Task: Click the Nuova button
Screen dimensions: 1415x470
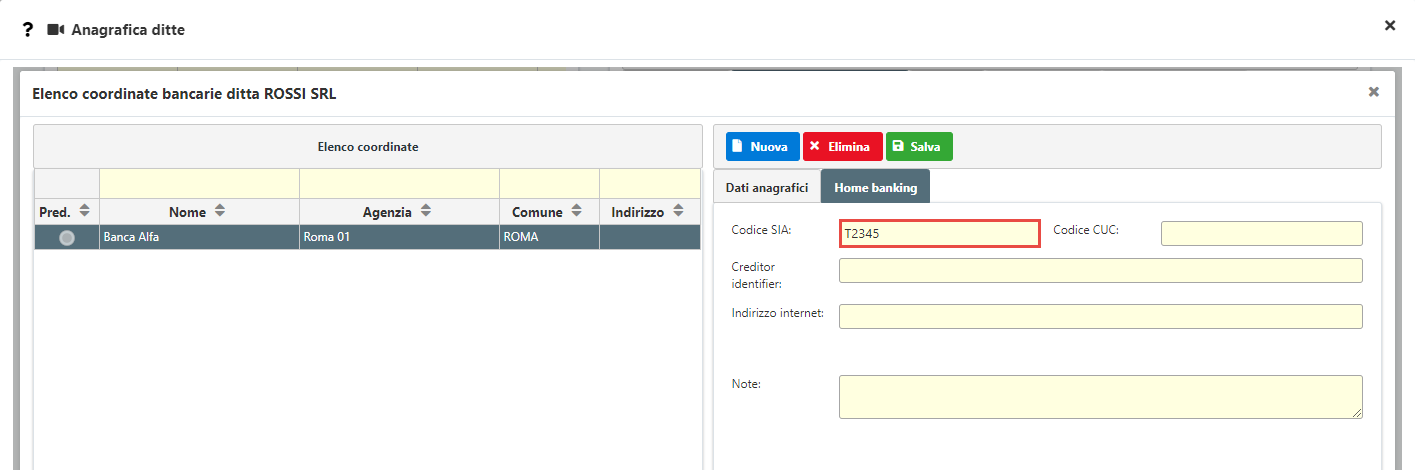Action: click(x=763, y=146)
